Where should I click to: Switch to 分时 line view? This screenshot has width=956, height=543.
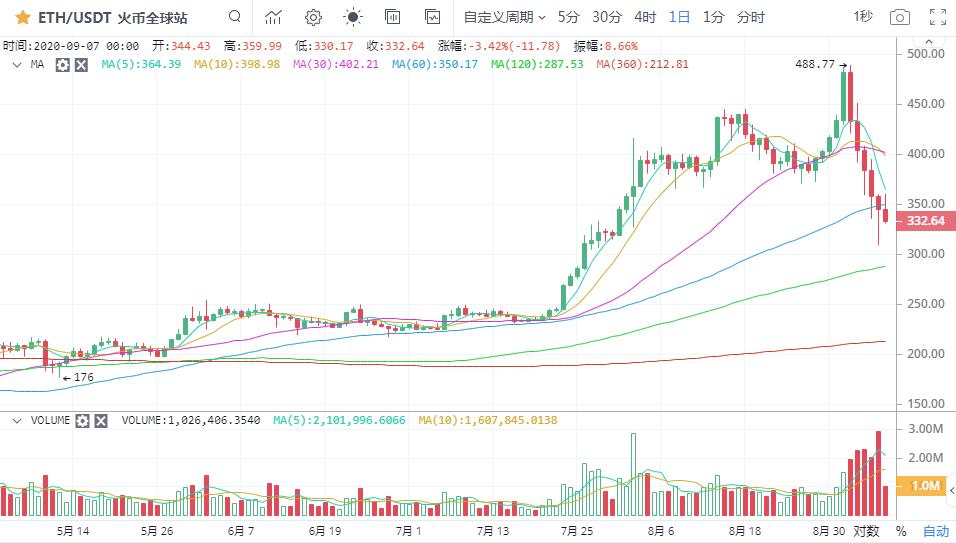point(751,17)
